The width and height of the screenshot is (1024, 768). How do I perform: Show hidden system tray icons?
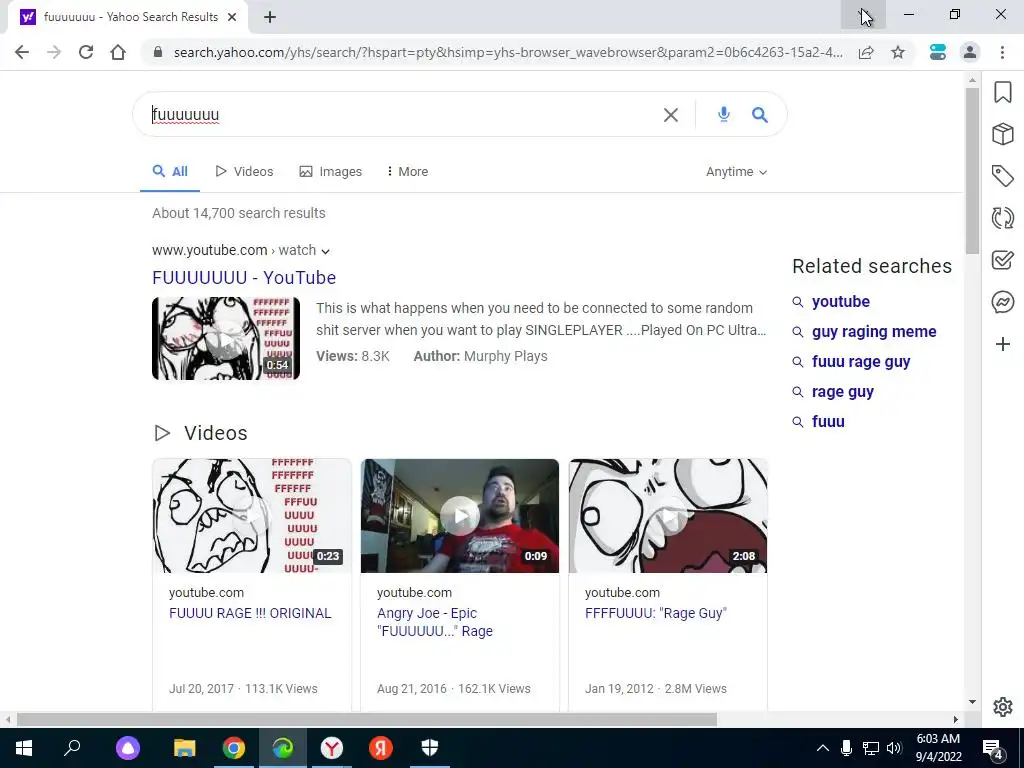823,748
